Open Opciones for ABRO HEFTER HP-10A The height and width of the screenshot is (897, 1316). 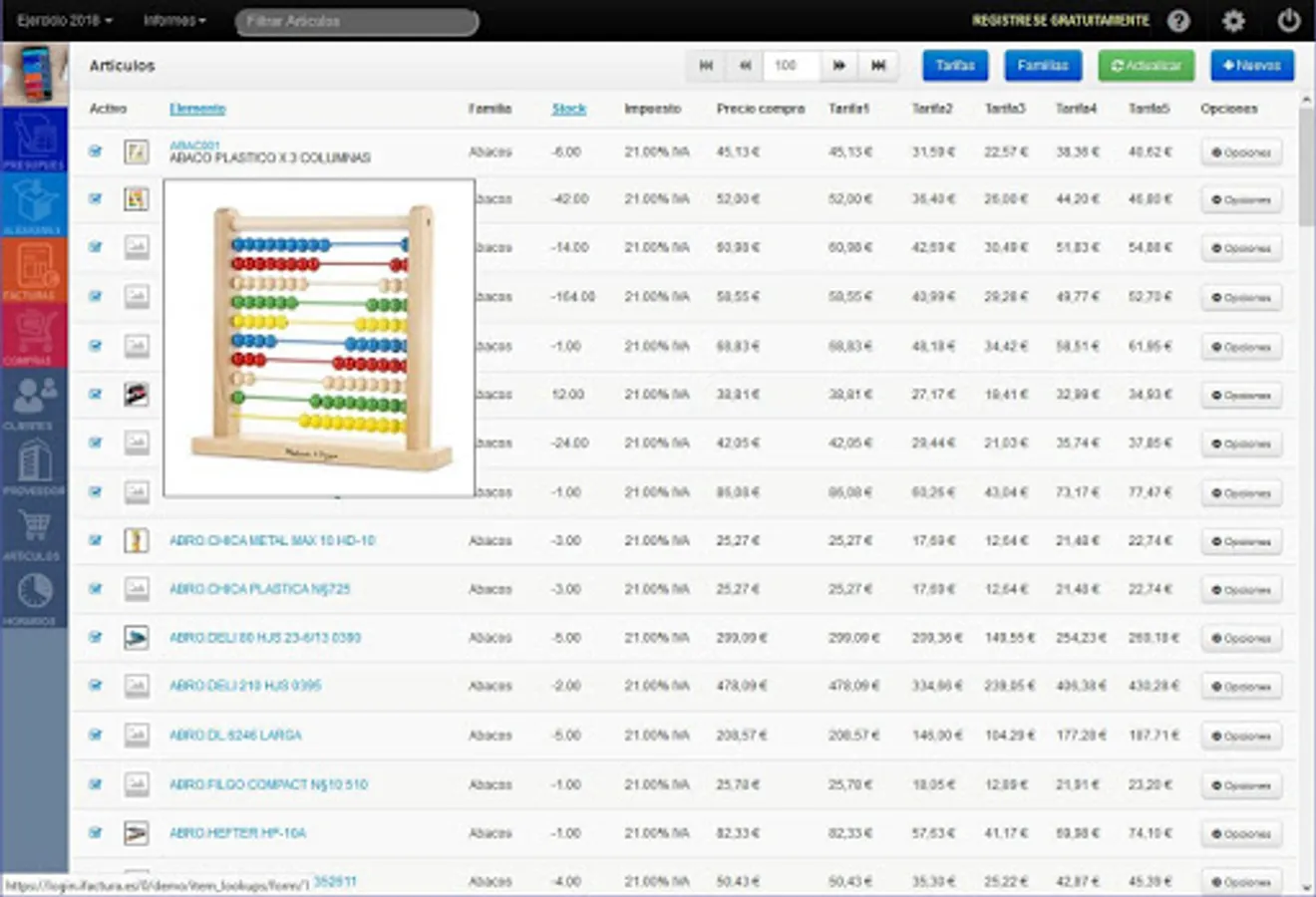[x=1241, y=833]
